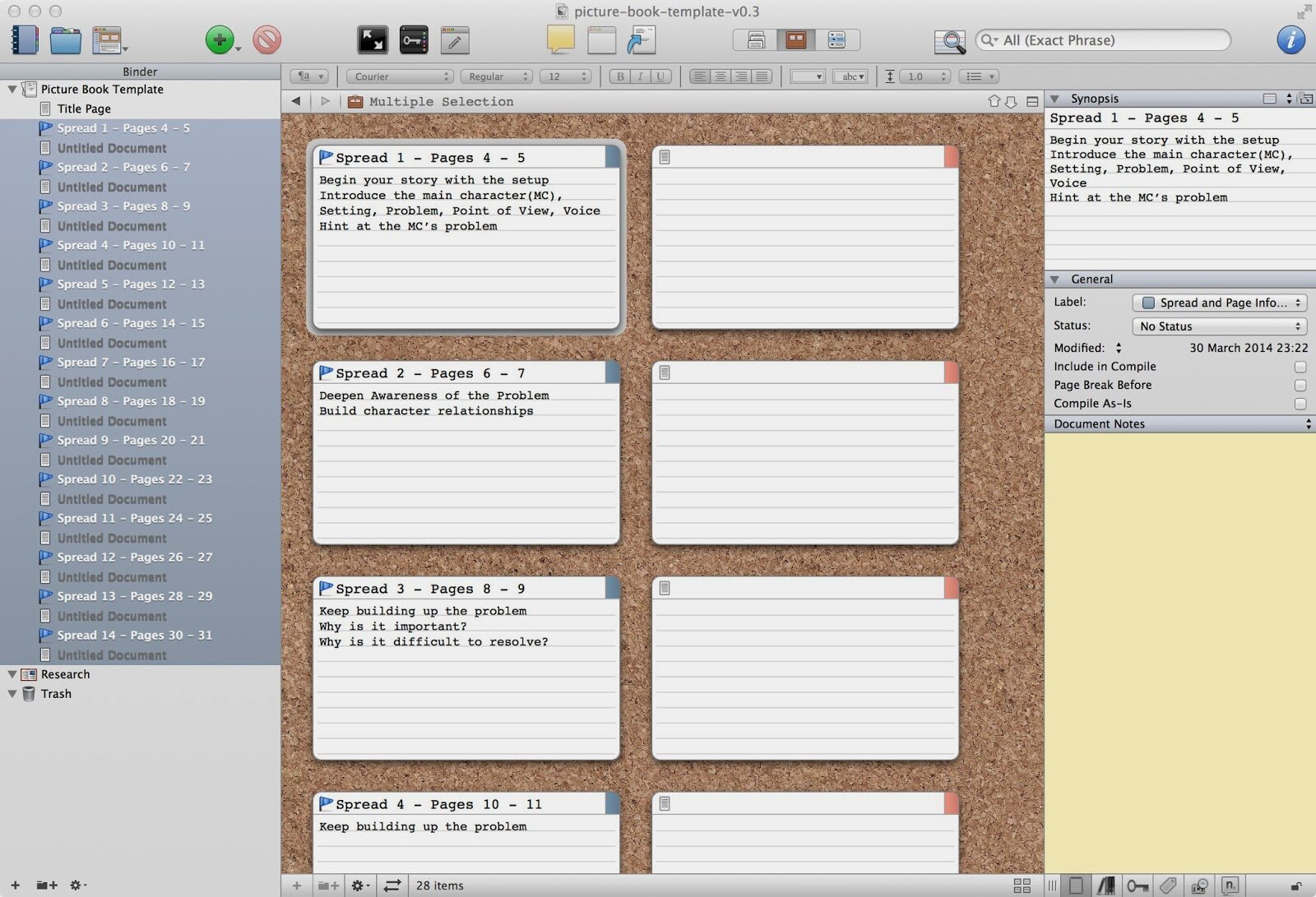Toggle Compile As-Is checkbox
Viewport: 1316px width, 897px height.
point(1300,404)
